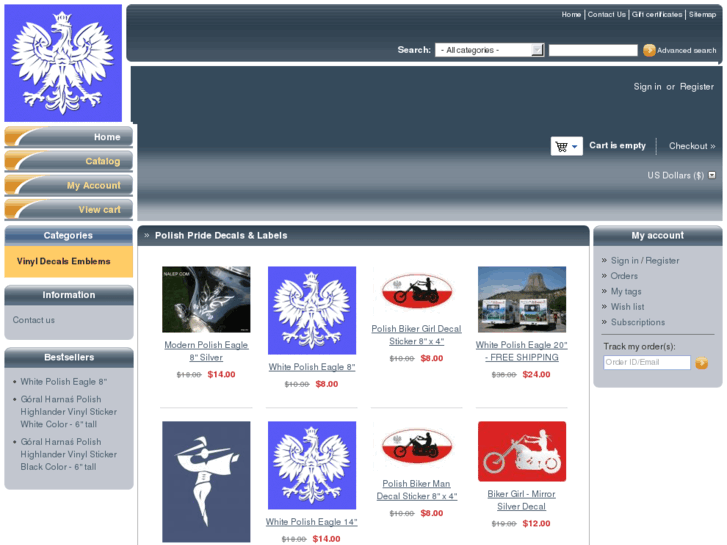This screenshot has width=727, height=545.
Task: Open White Polish Eagle 14" title link
Action: [312, 522]
